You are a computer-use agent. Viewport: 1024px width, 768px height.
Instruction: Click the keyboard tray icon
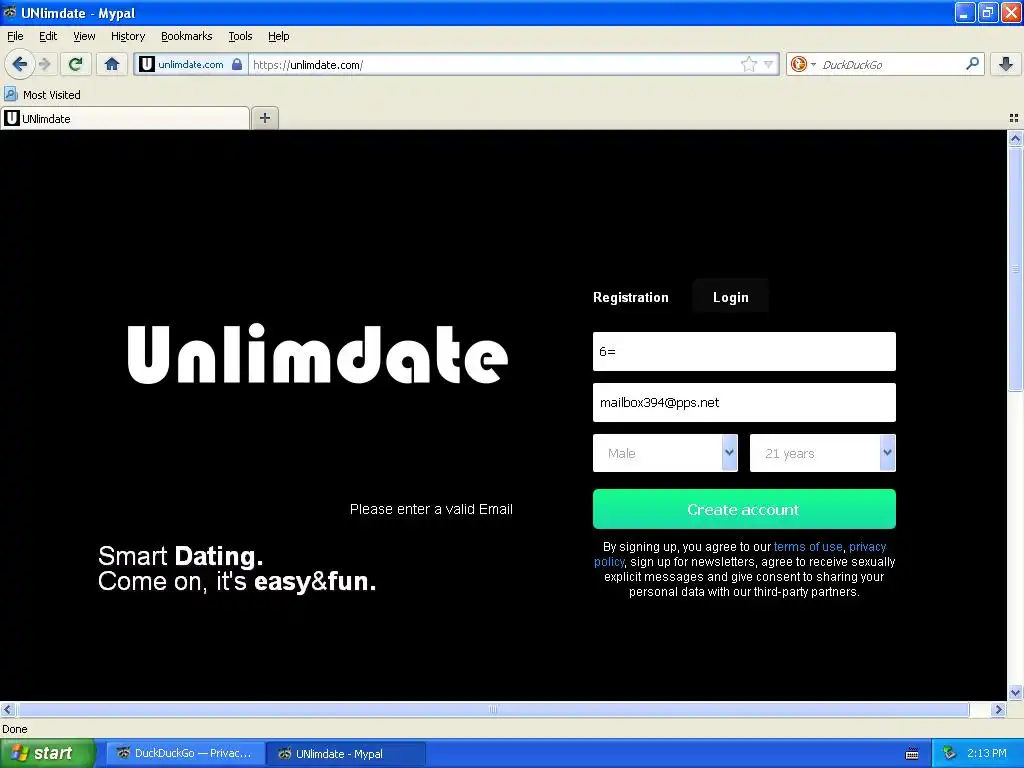pyautogui.click(x=912, y=754)
